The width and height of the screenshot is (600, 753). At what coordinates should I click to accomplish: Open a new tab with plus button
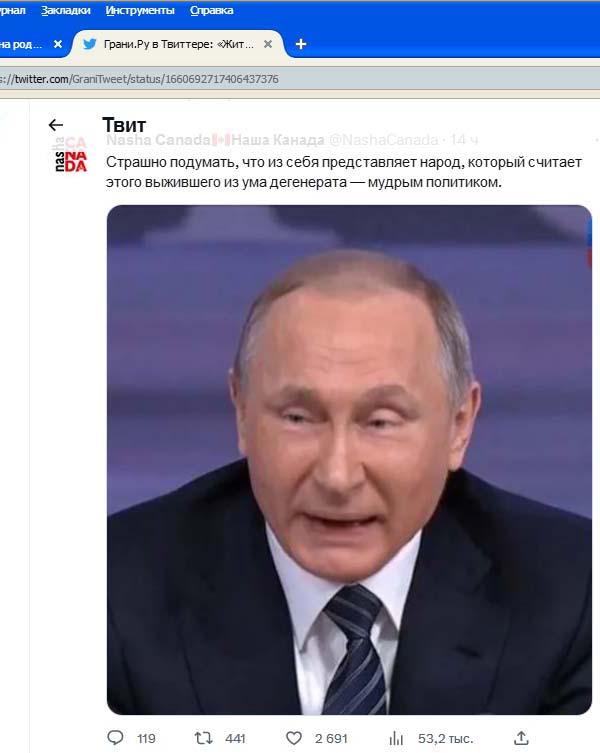pyautogui.click(x=301, y=44)
